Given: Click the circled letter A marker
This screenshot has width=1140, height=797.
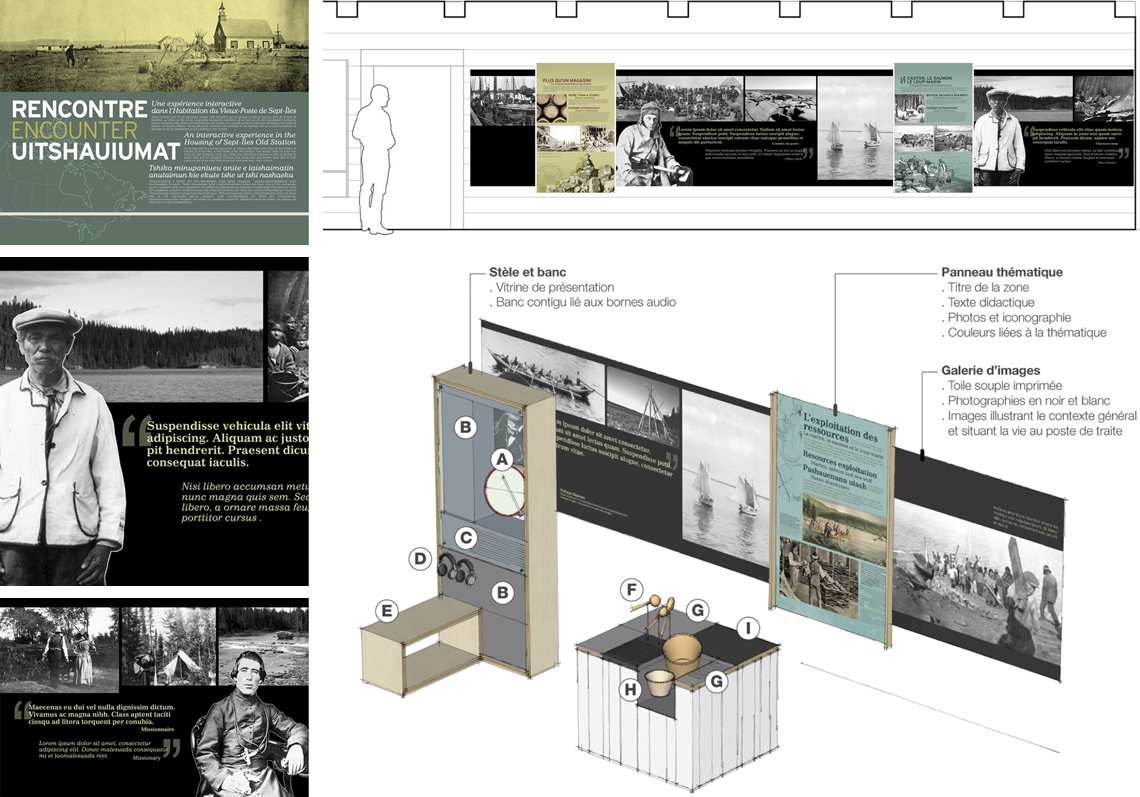Looking at the screenshot, I should (x=503, y=459).
